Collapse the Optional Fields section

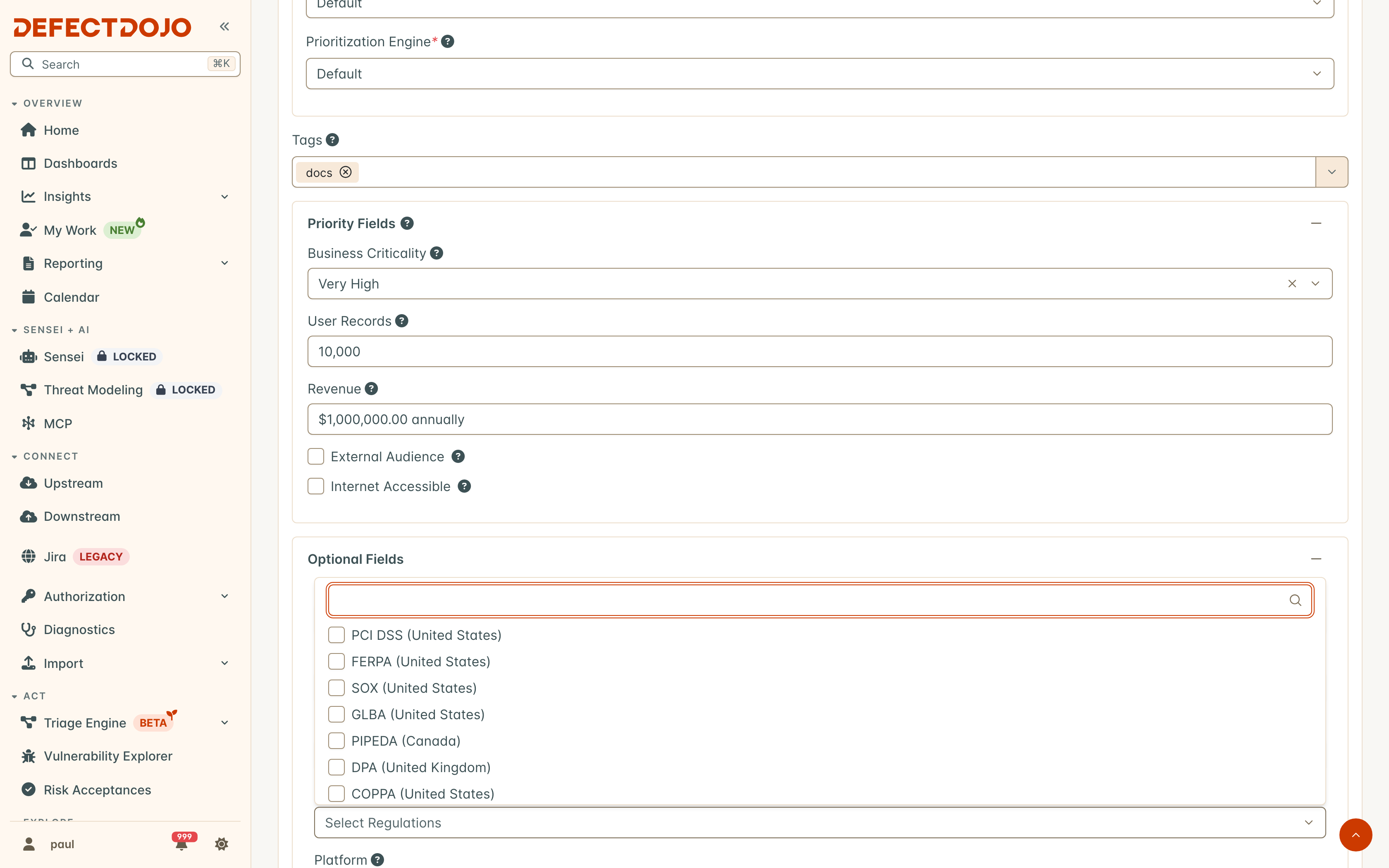tap(1316, 558)
